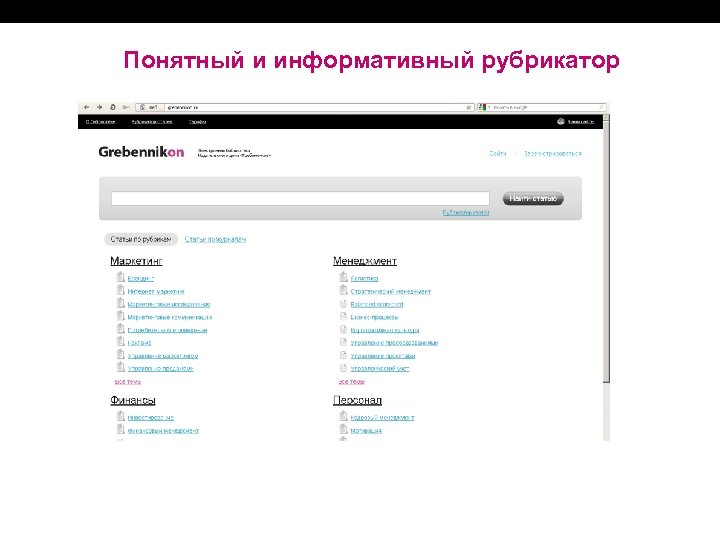Screen dimensions: 720x540
Task: Open the Мотивация topic link
Action: pyautogui.click(x=366, y=431)
